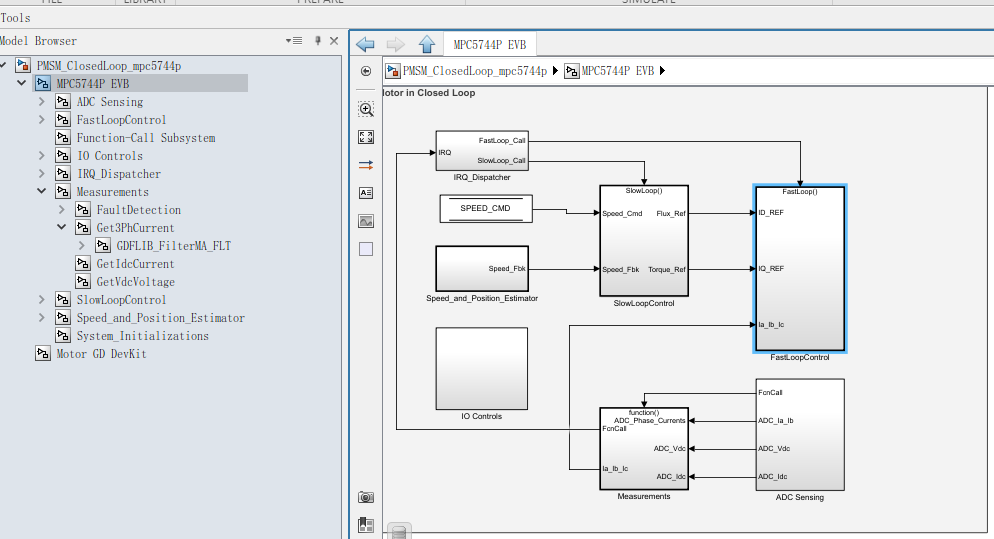Collapse the Measurements tree node

41,191
